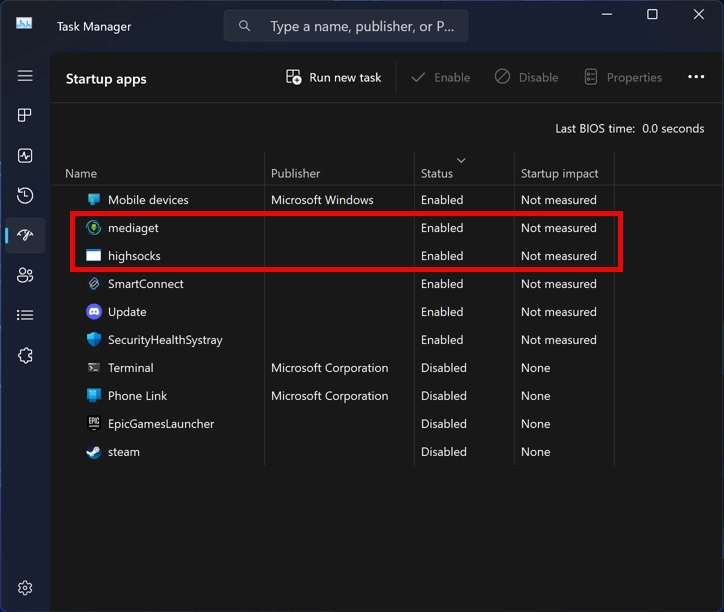Open the hamburger navigation menu
The width and height of the screenshot is (724, 612).
25,75
